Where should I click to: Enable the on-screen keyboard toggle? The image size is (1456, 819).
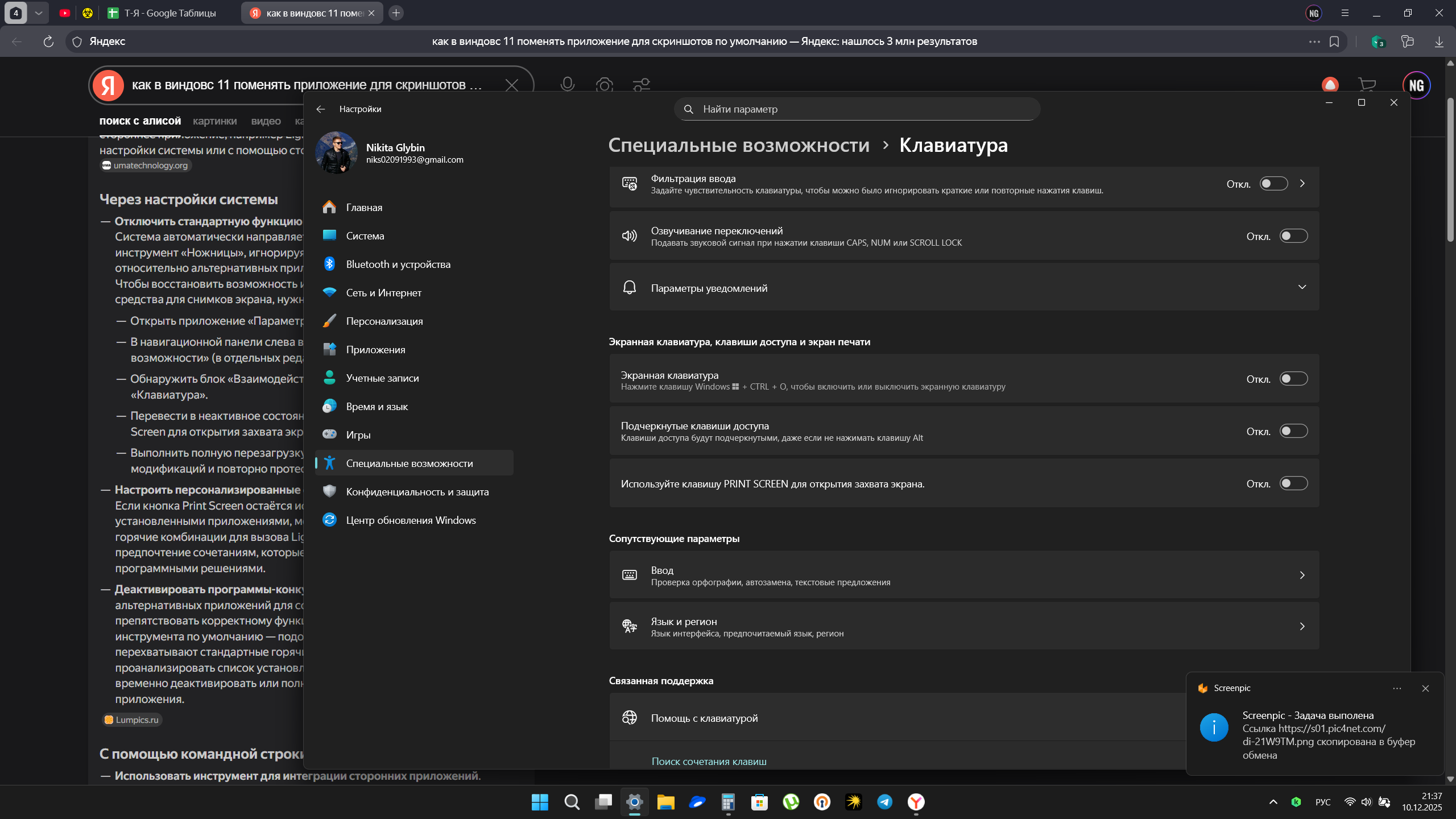point(1293,379)
